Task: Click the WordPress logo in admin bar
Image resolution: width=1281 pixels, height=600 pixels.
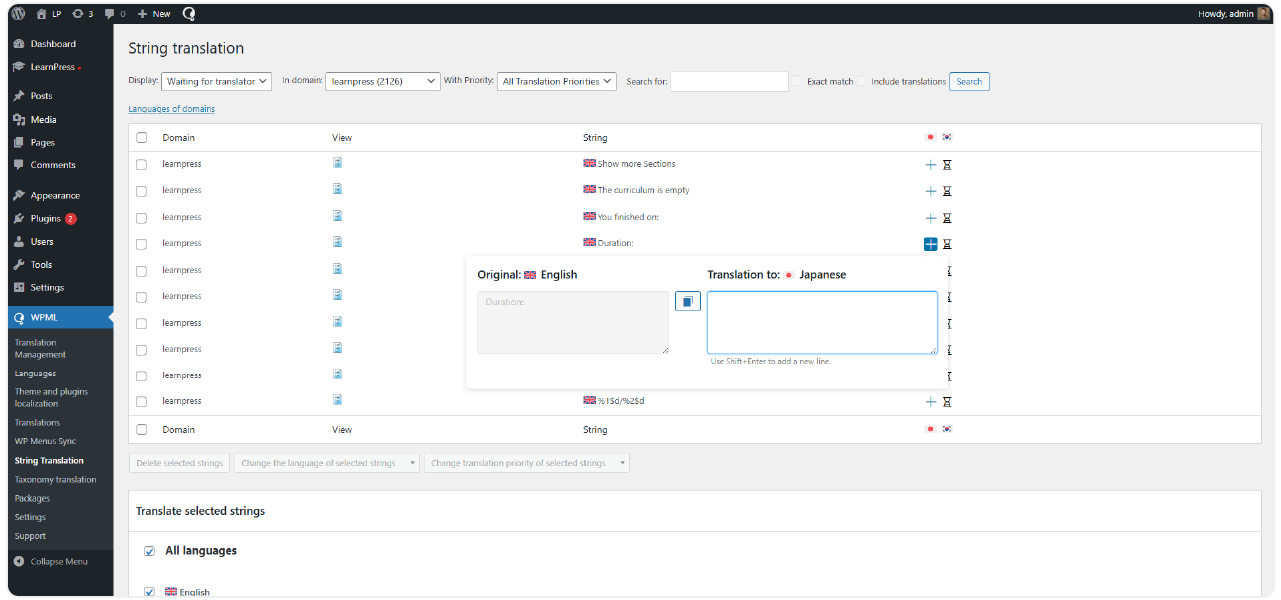Action: (18, 14)
